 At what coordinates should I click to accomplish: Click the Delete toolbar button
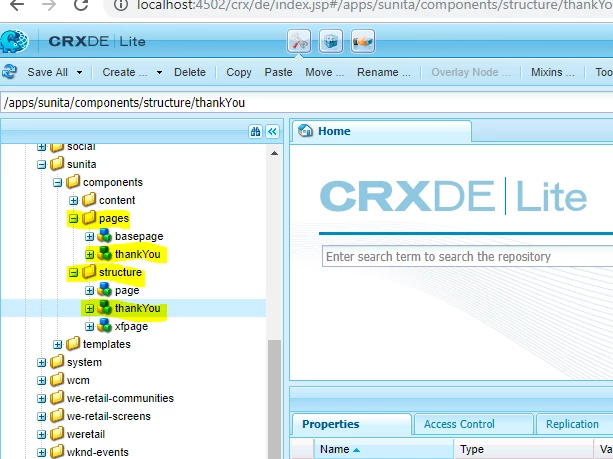[x=190, y=72]
